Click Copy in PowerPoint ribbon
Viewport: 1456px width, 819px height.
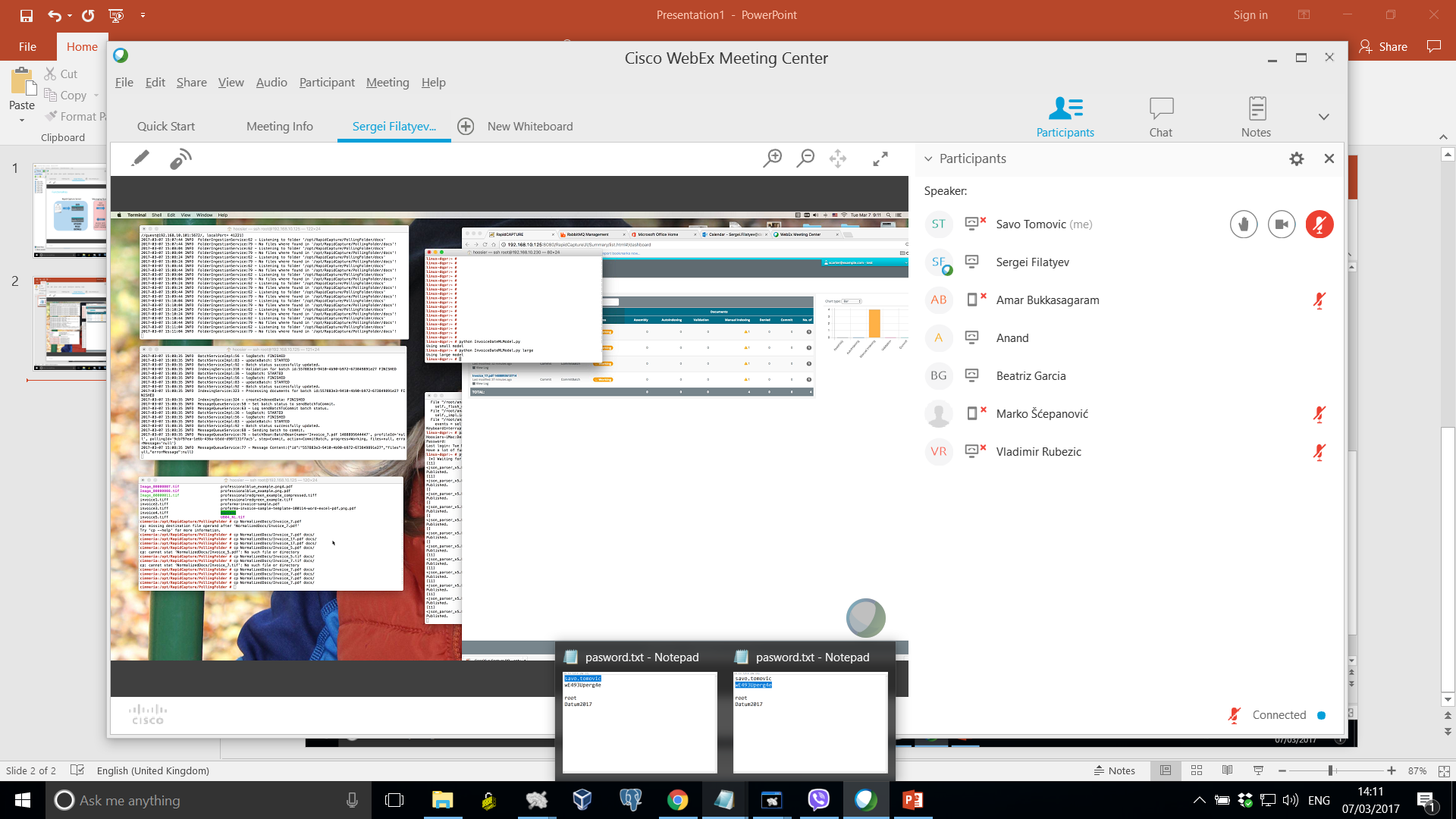[66, 96]
